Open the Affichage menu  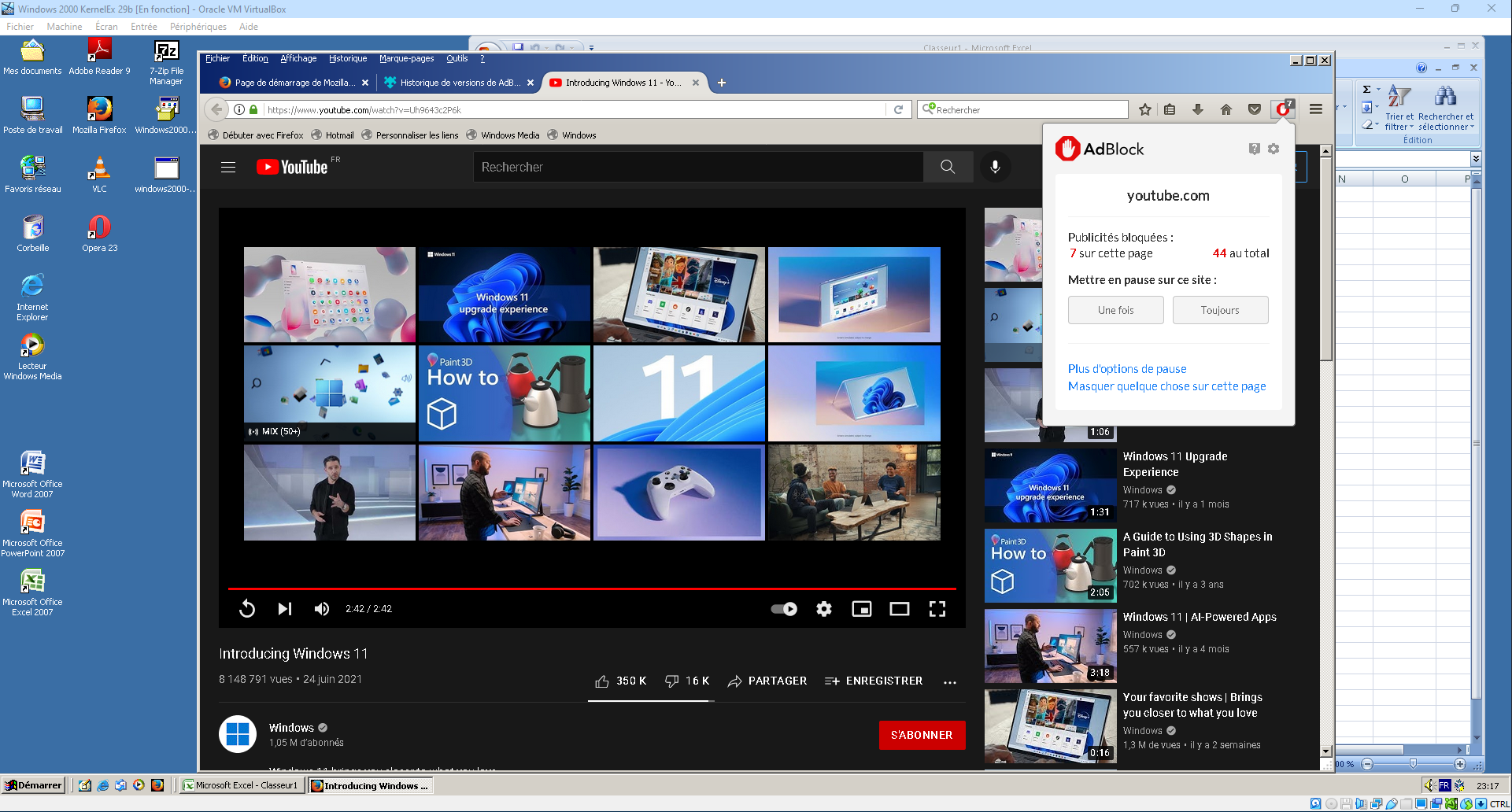click(298, 58)
